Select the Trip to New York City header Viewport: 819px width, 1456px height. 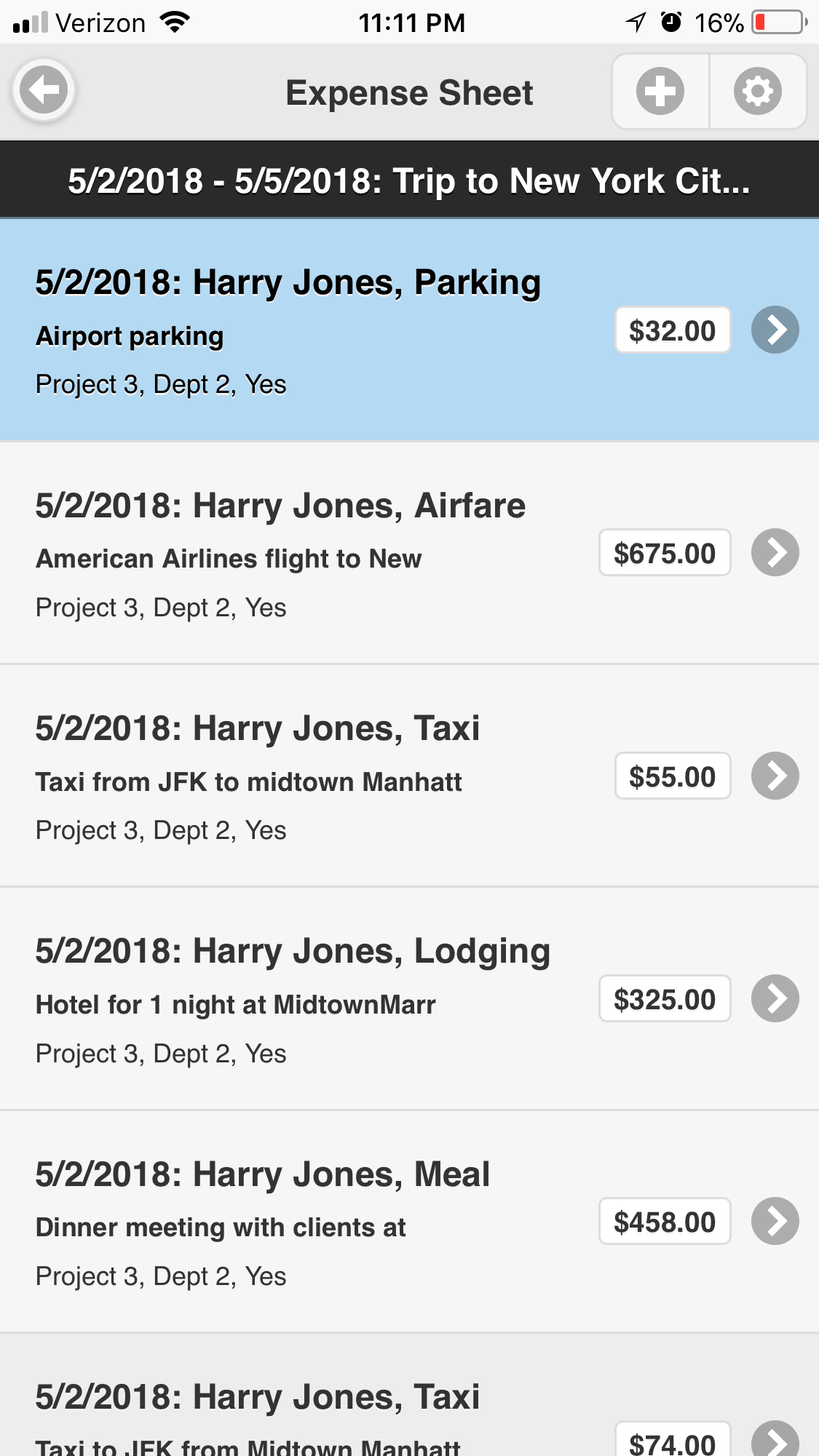pyautogui.click(x=408, y=180)
